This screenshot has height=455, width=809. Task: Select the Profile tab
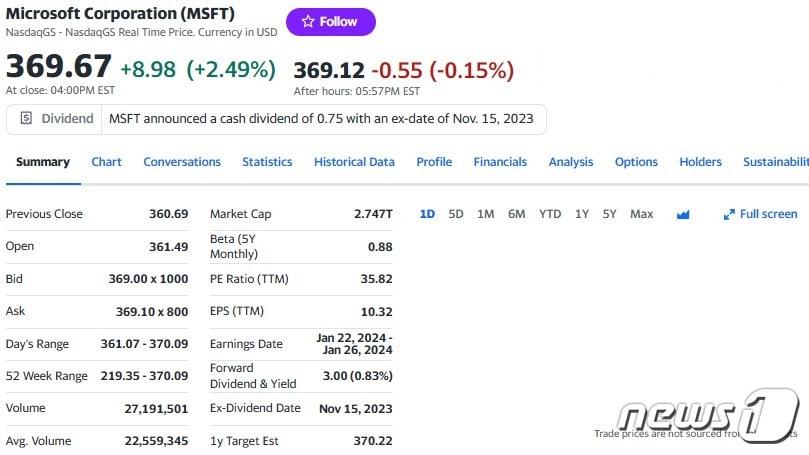click(434, 162)
